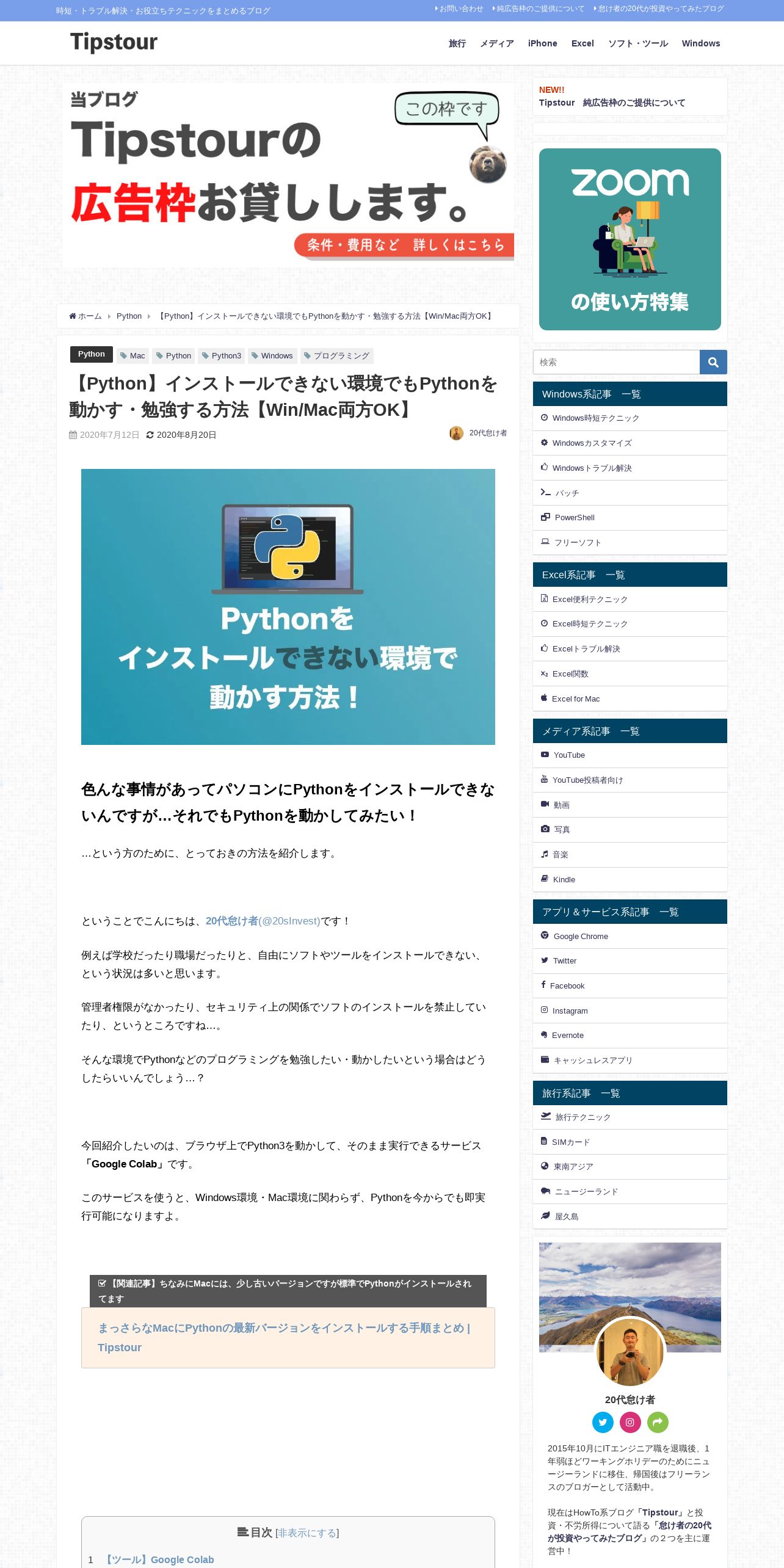Click the window icon beside PowerShell
This screenshot has height=1568, width=784.
[x=545, y=517]
